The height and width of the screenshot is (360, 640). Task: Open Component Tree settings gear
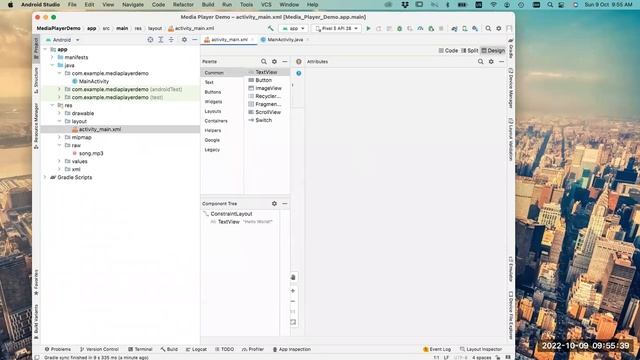(274, 203)
